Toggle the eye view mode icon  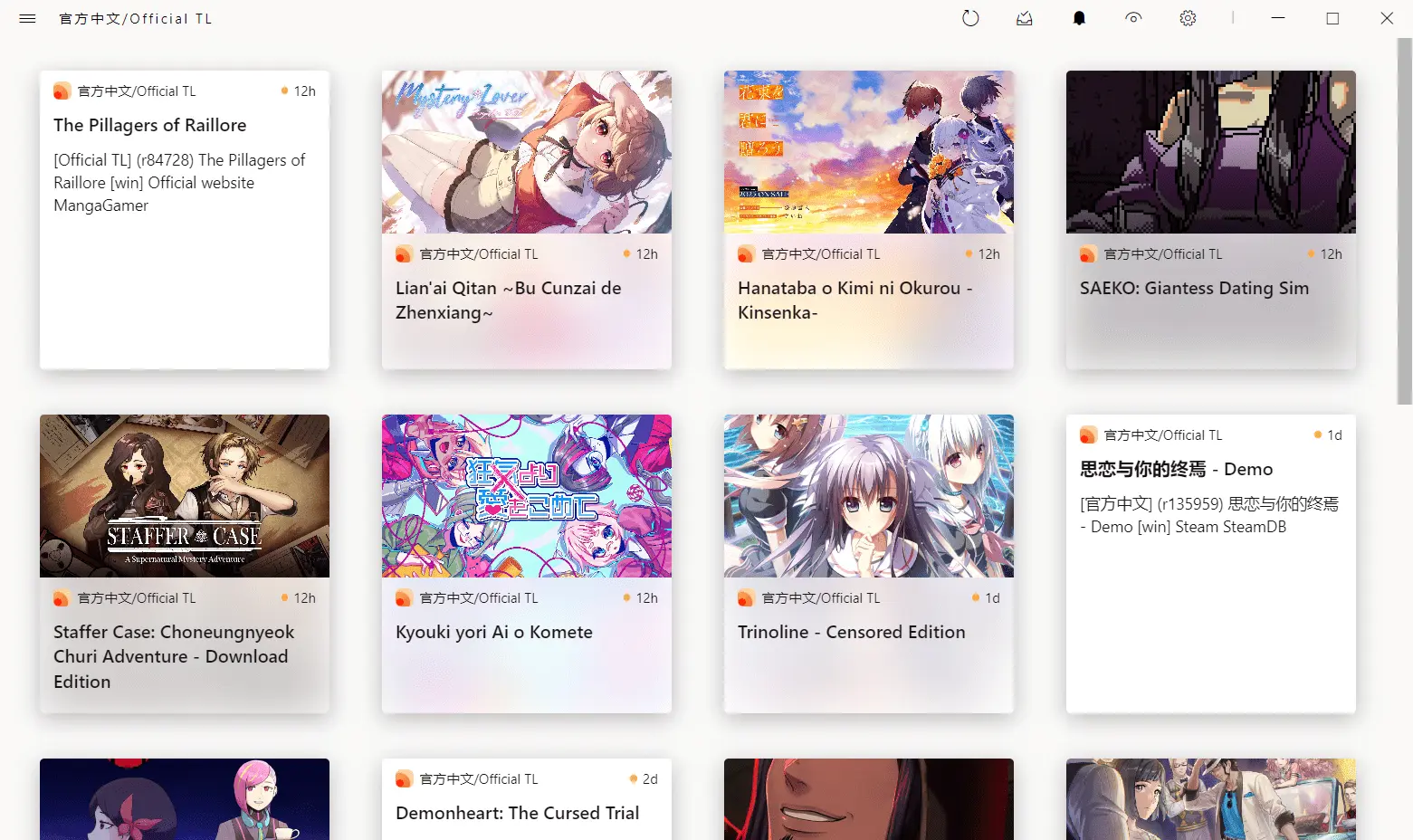[x=1133, y=18]
